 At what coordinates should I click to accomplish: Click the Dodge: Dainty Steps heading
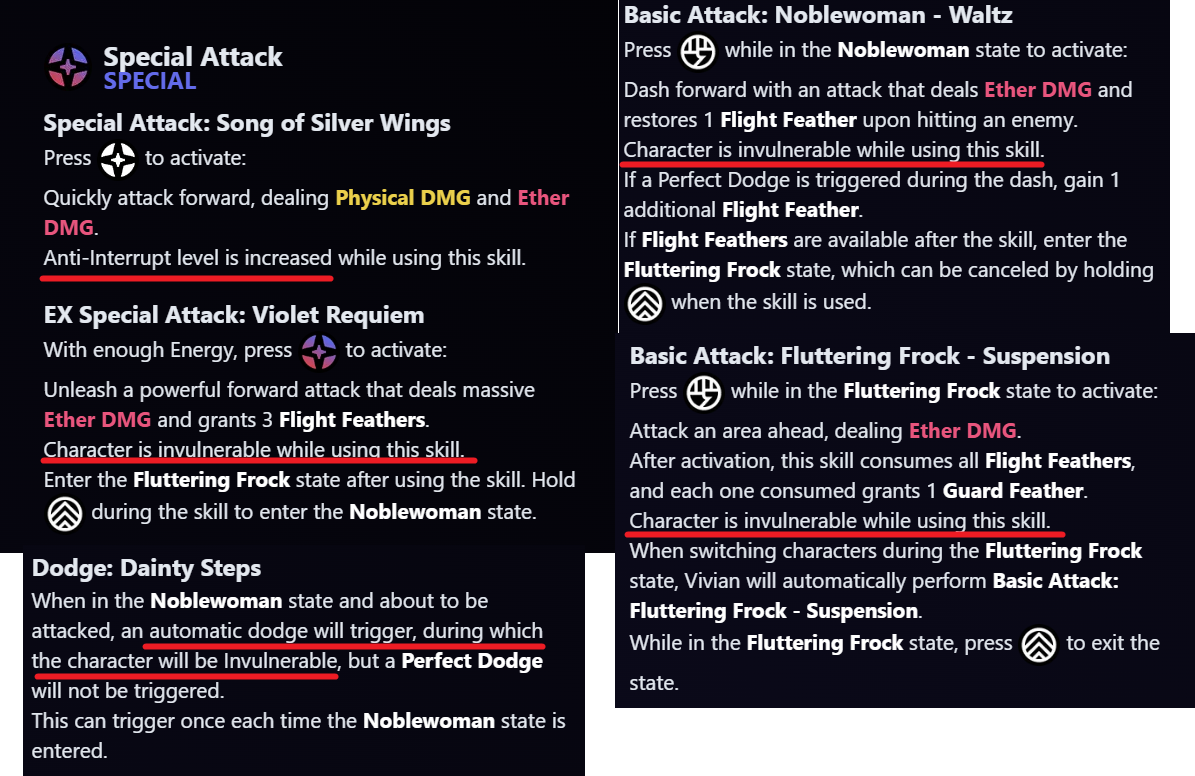click(146, 568)
